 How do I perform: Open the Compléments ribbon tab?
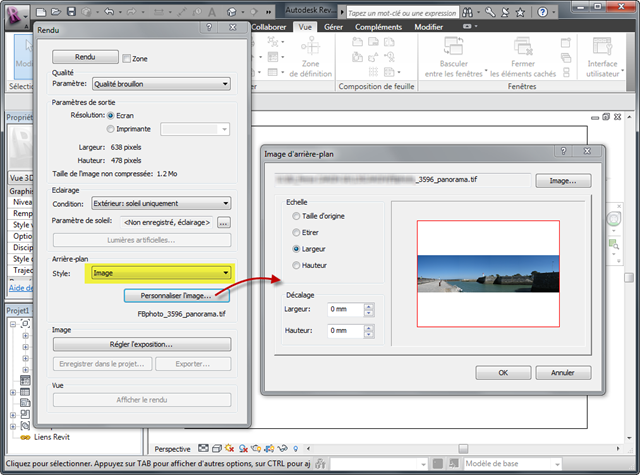point(378,27)
